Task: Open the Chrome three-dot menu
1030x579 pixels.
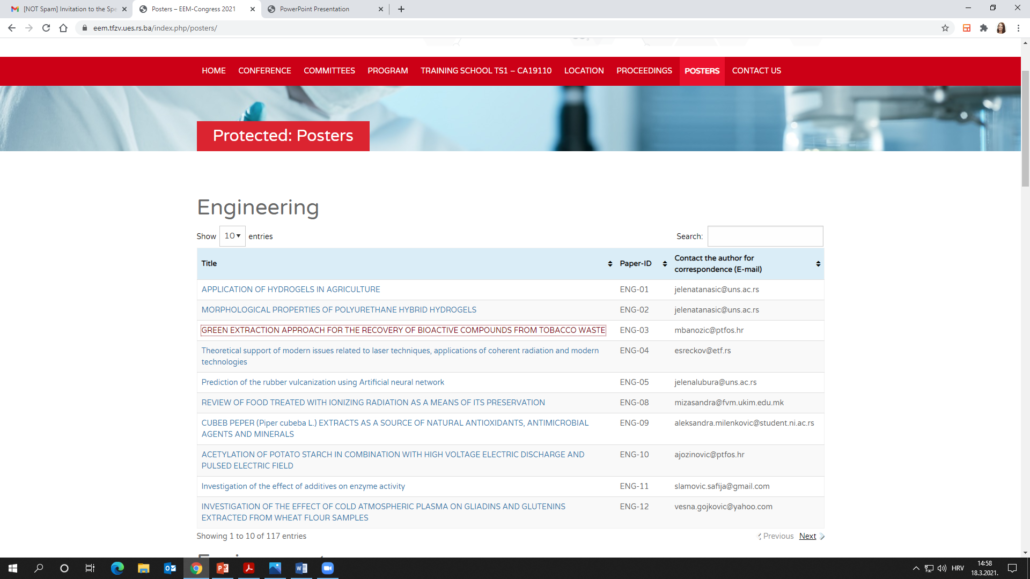Action: (x=1018, y=28)
